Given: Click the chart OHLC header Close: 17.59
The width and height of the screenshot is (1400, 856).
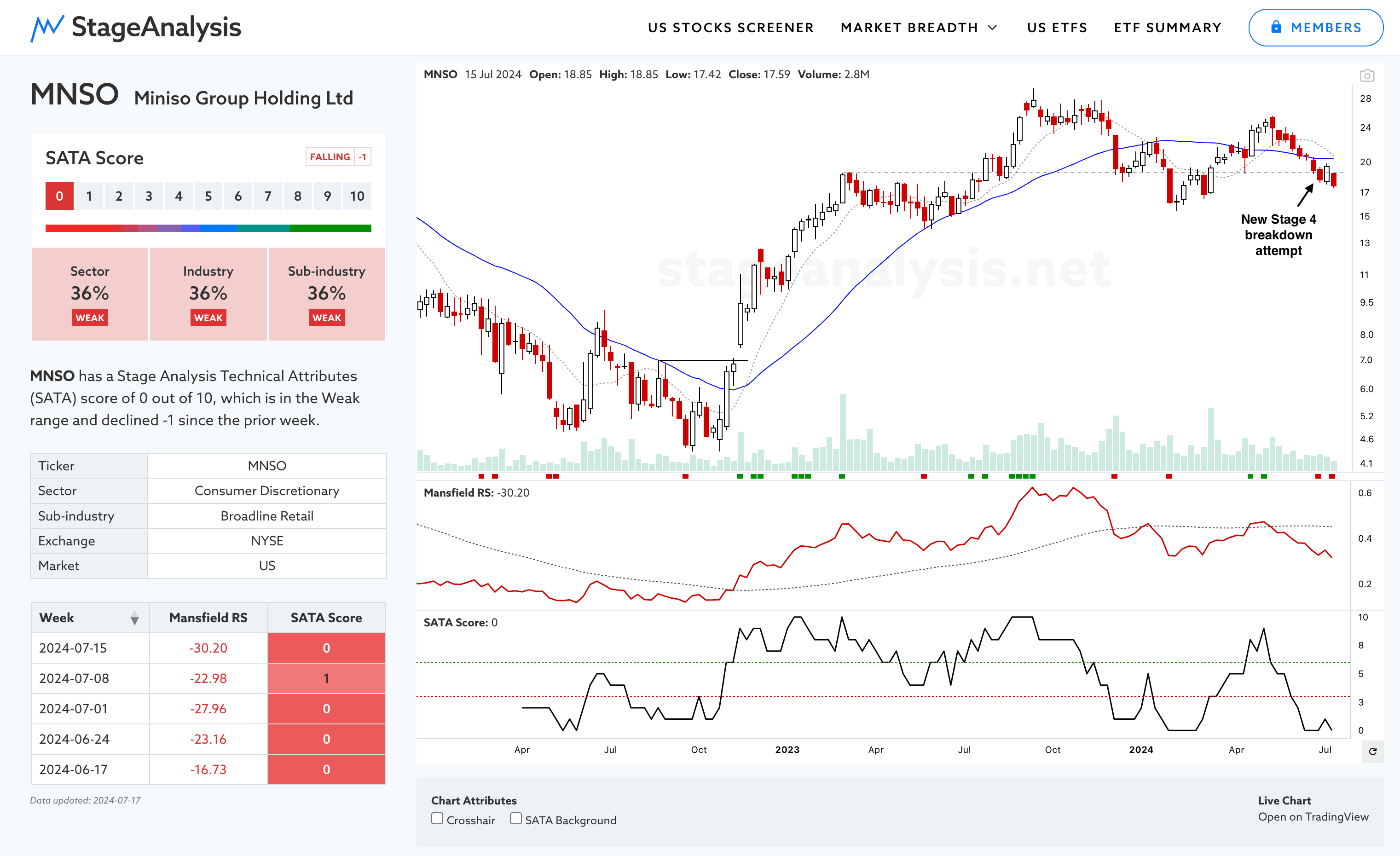Looking at the screenshot, I should 759,75.
